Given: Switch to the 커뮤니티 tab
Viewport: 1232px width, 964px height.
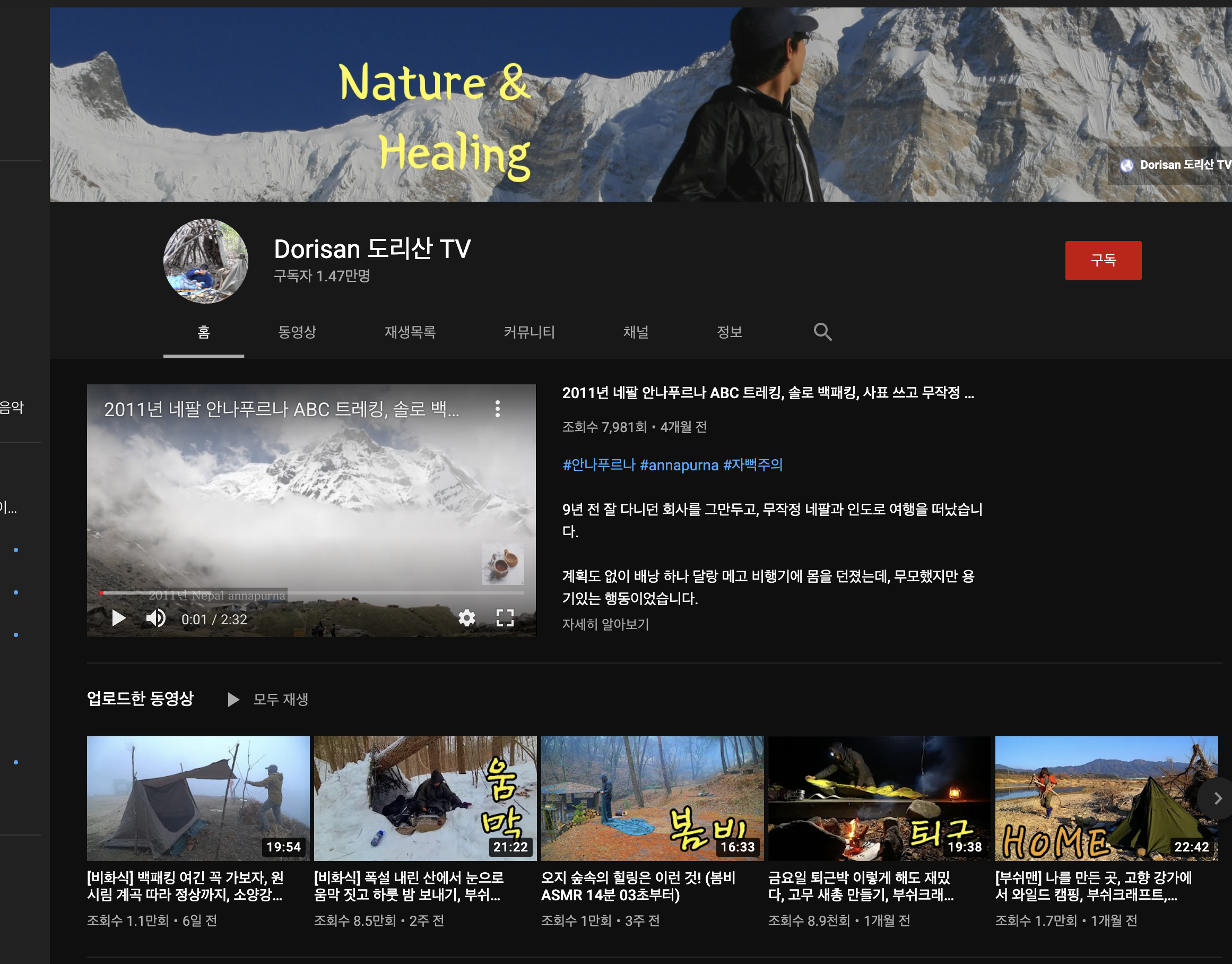Looking at the screenshot, I should click(529, 332).
